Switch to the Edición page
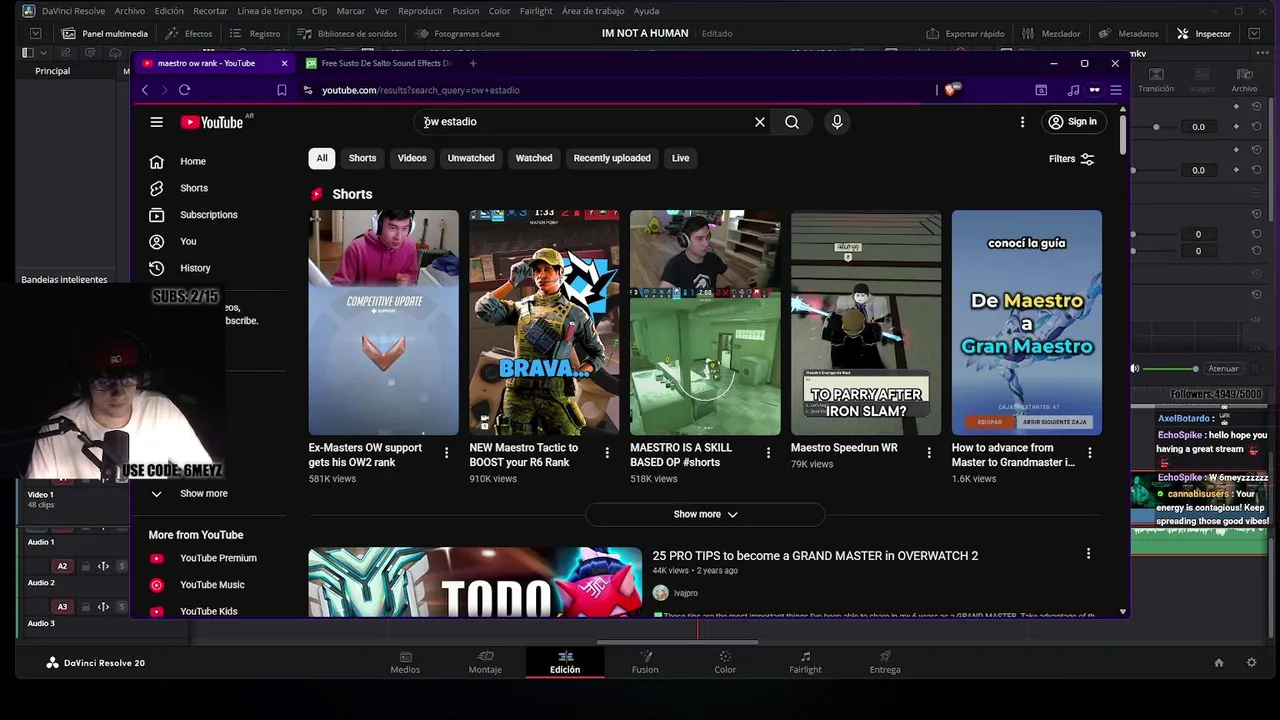 [565, 662]
